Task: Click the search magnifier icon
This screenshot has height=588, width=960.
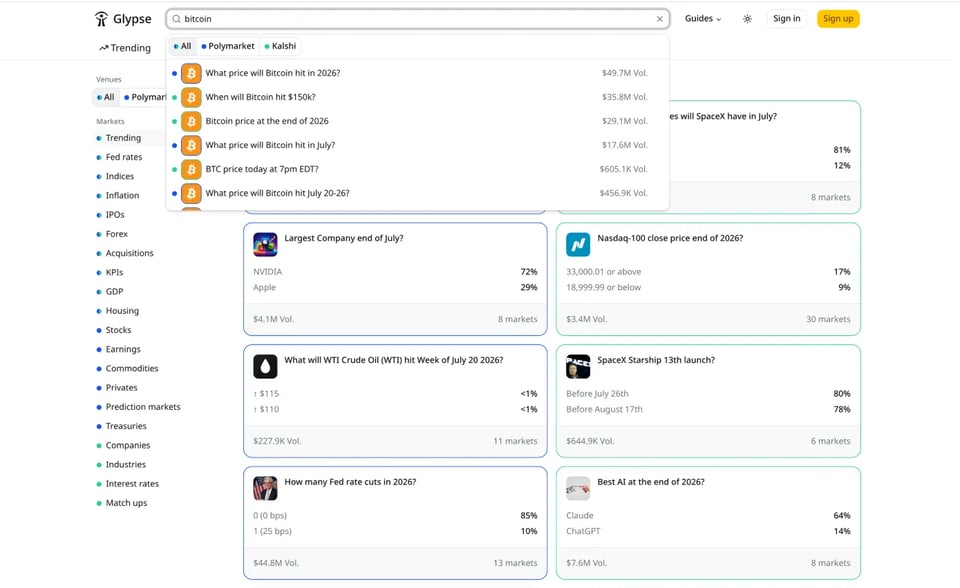Action: [x=176, y=19]
